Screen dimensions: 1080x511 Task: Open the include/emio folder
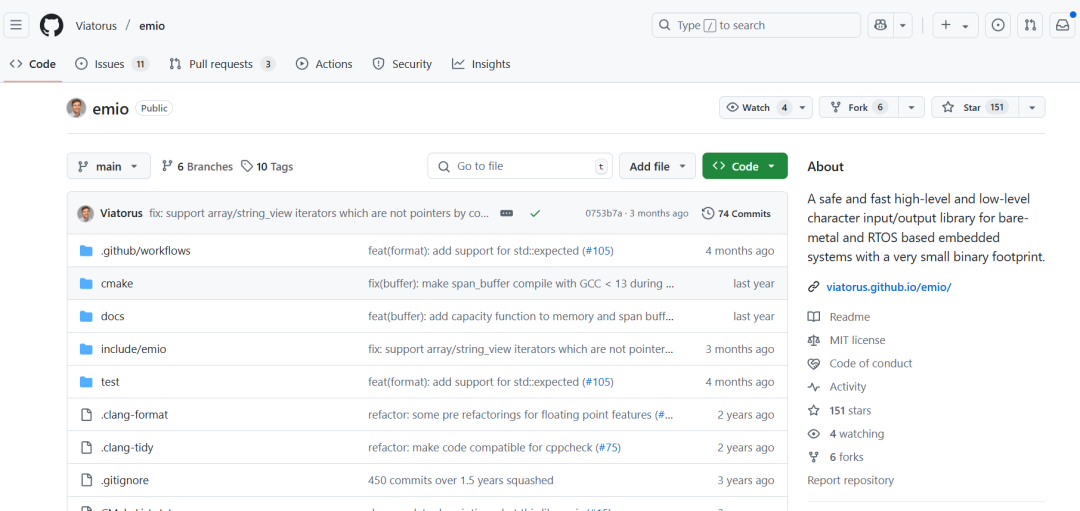pyautogui.click(x=134, y=349)
